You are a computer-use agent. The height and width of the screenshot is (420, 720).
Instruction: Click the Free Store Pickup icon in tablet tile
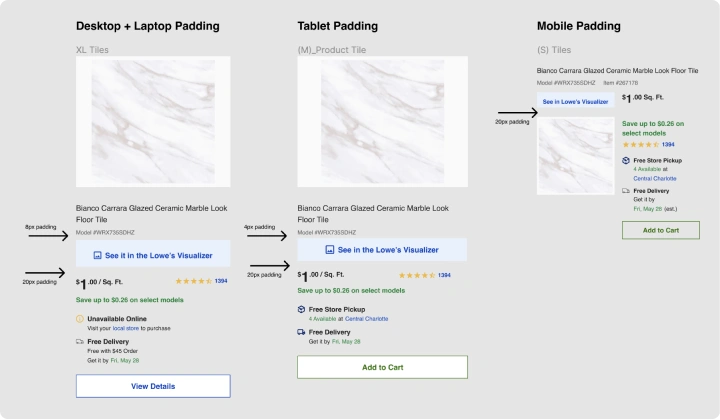point(301,309)
